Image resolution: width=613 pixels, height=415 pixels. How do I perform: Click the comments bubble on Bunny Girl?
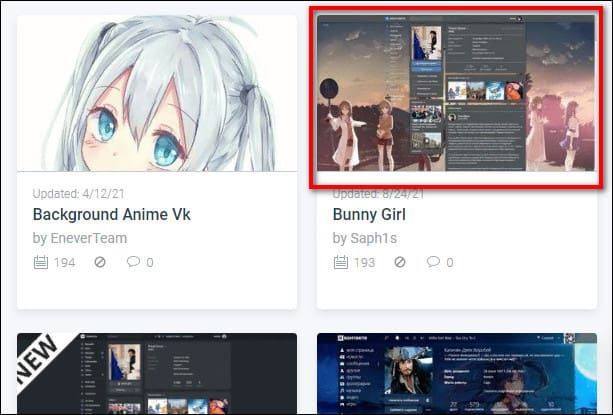click(x=433, y=261)
